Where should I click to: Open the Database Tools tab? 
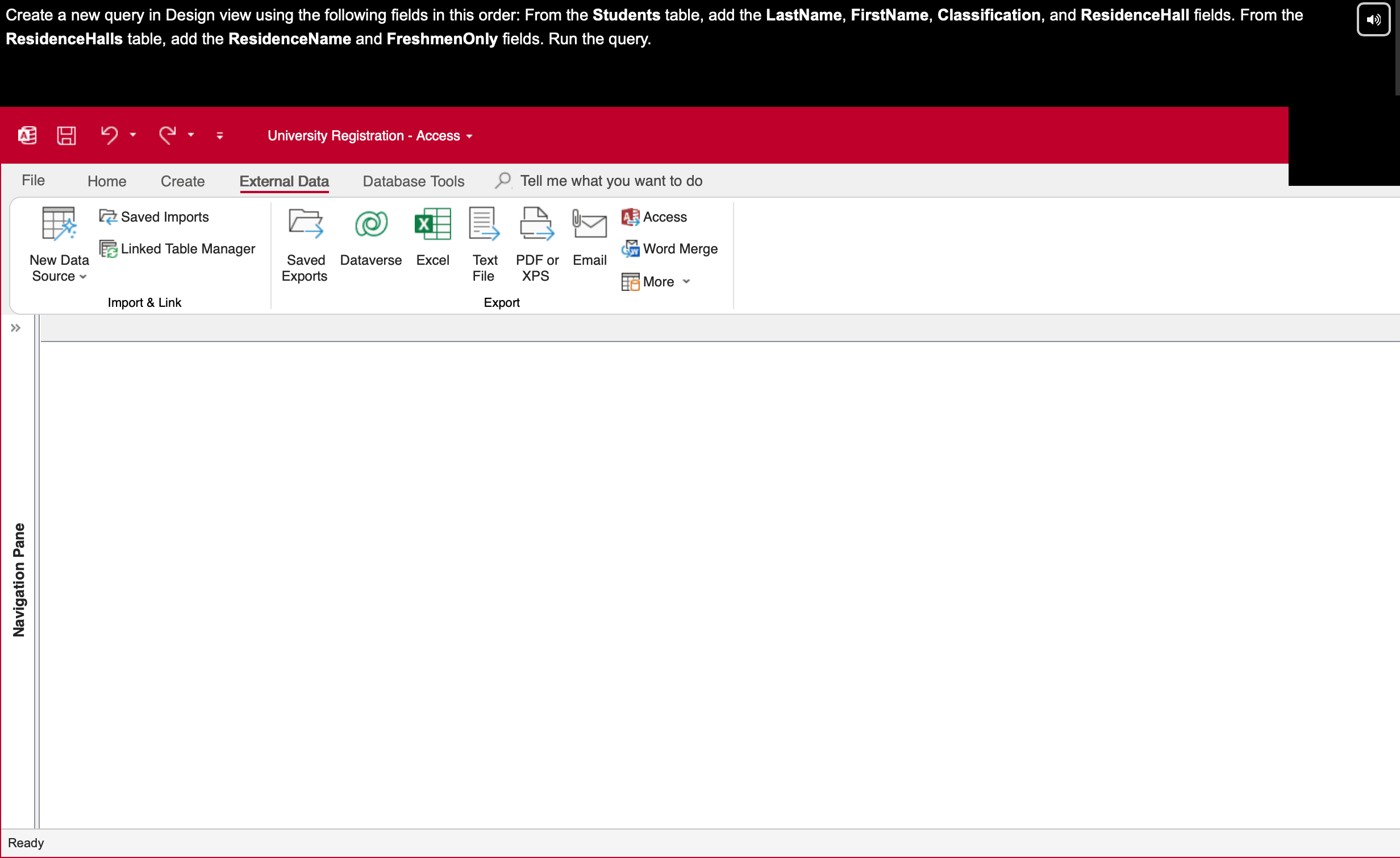[x=413, y=181]
